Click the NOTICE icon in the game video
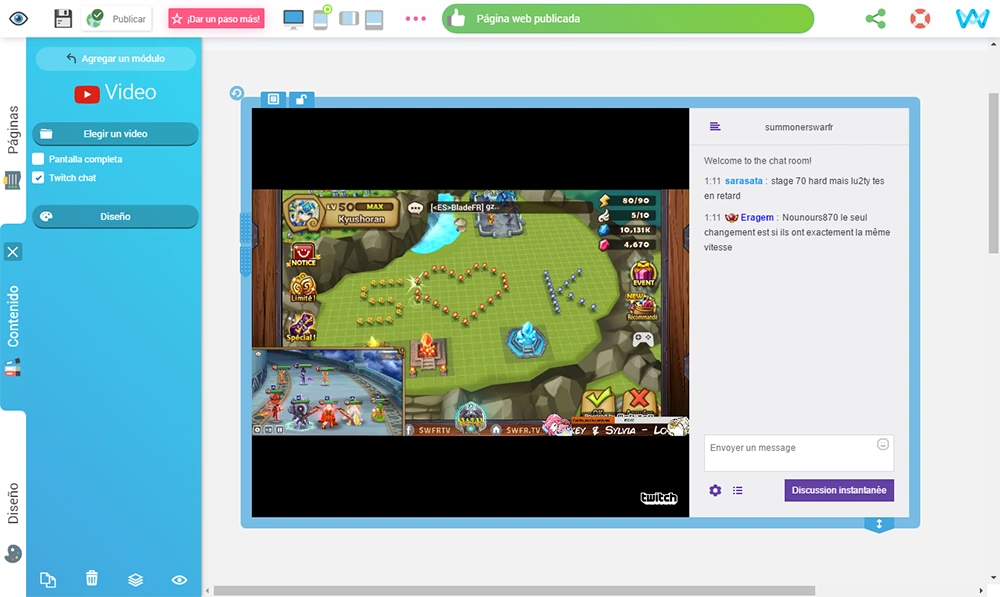This screenshot has width=1000, height=597. (303, 254)
